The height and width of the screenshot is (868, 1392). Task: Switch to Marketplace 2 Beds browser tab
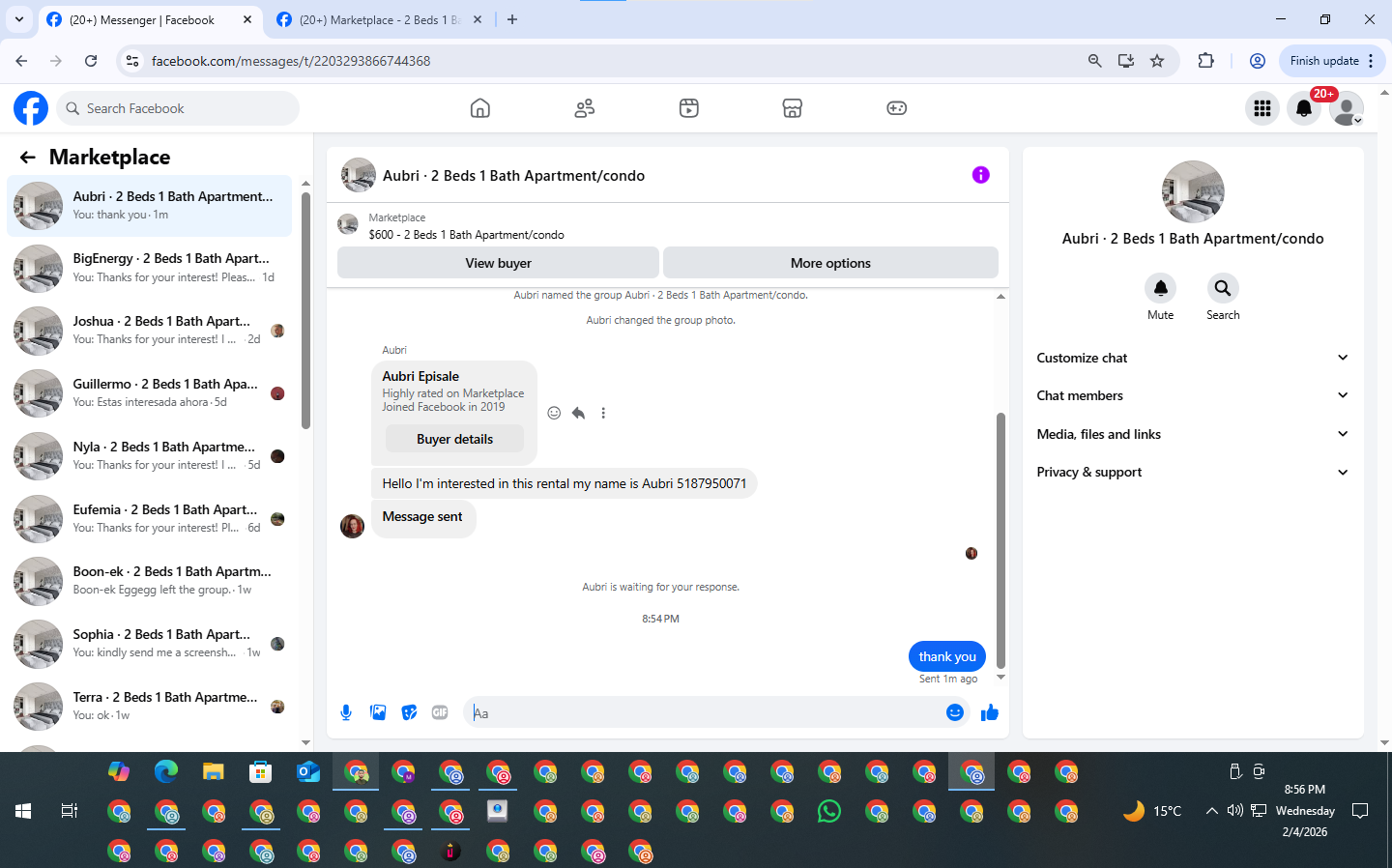pos(380,19)
